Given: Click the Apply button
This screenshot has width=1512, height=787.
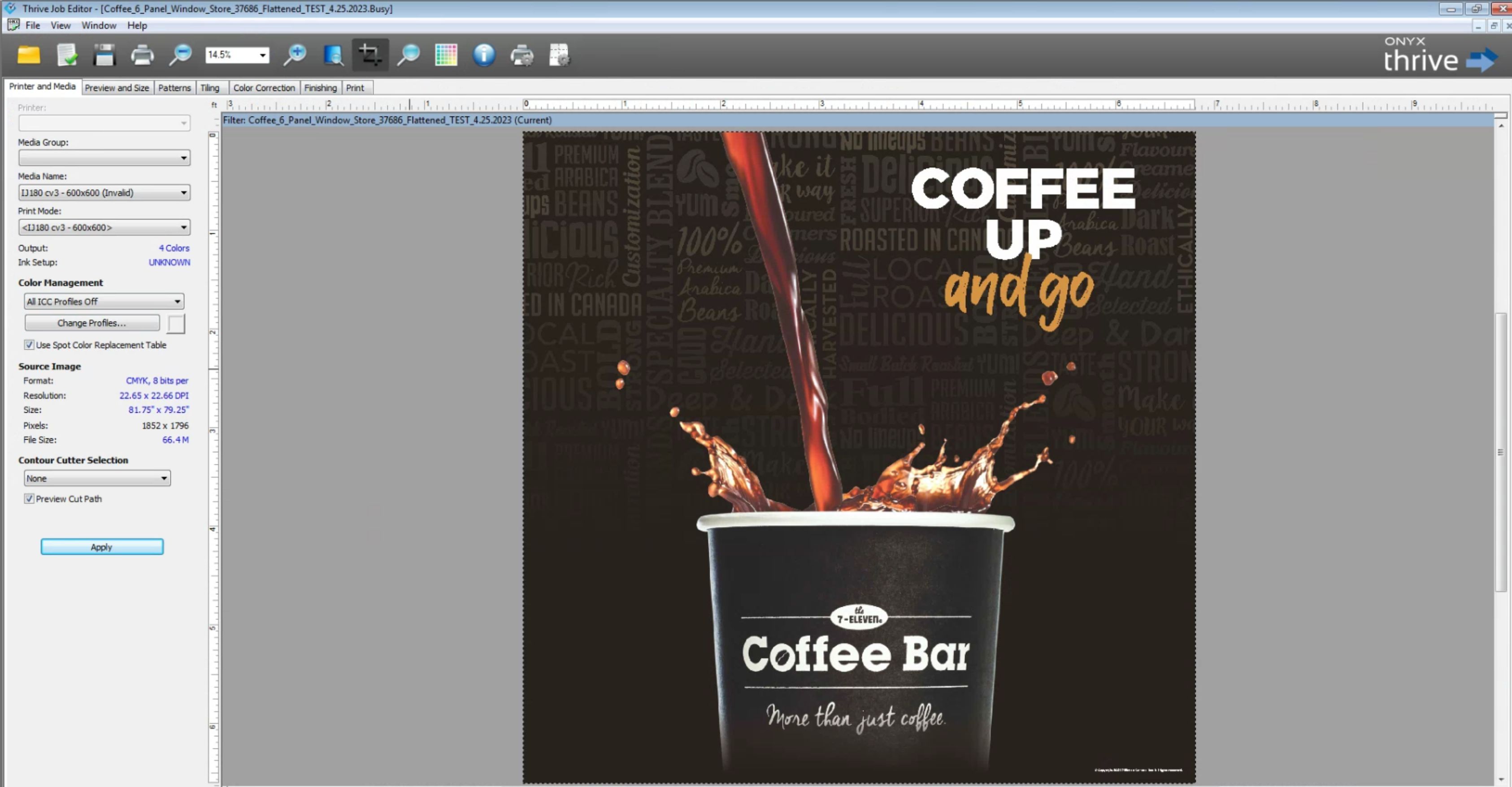Looking at the screenshot, I should pyautogui.click(x=102, y=546).
